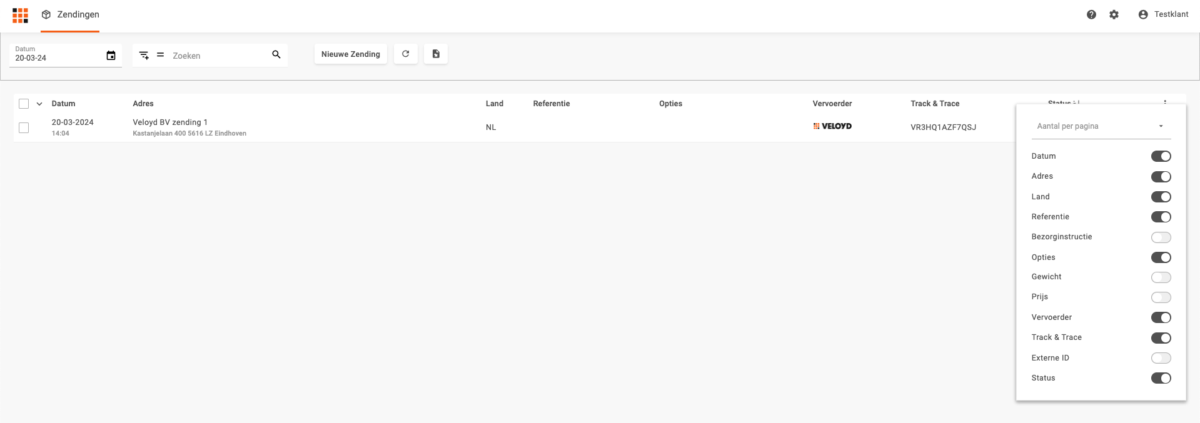Sort by the Vervoerder column header
Screen dimensions: 1200x423
(832, 104)
